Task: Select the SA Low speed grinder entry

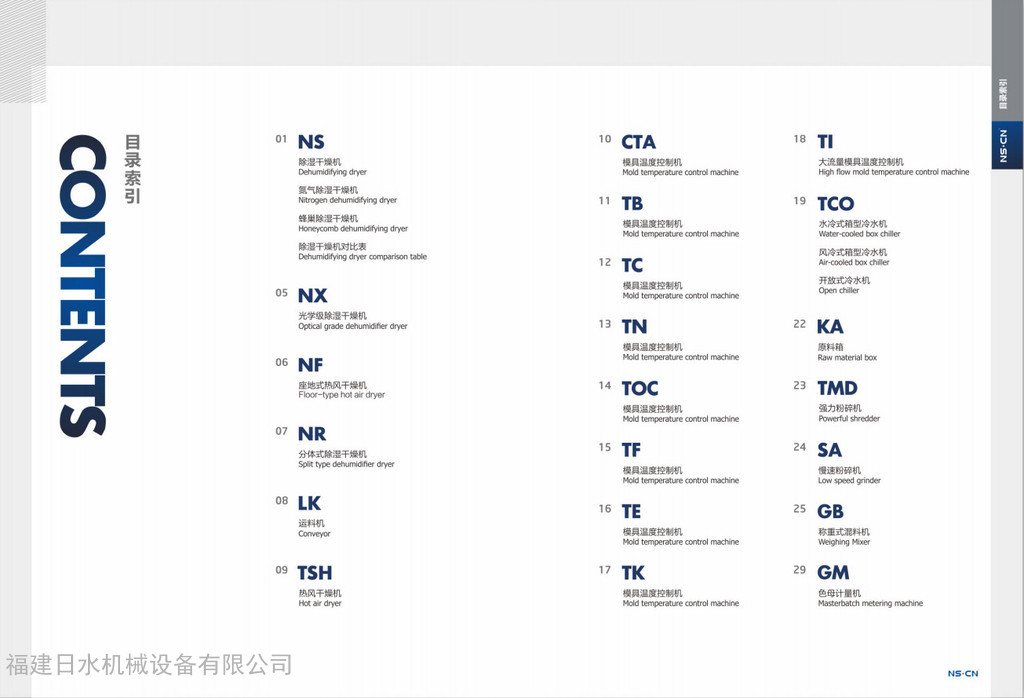Action: (x=829, y=451)
